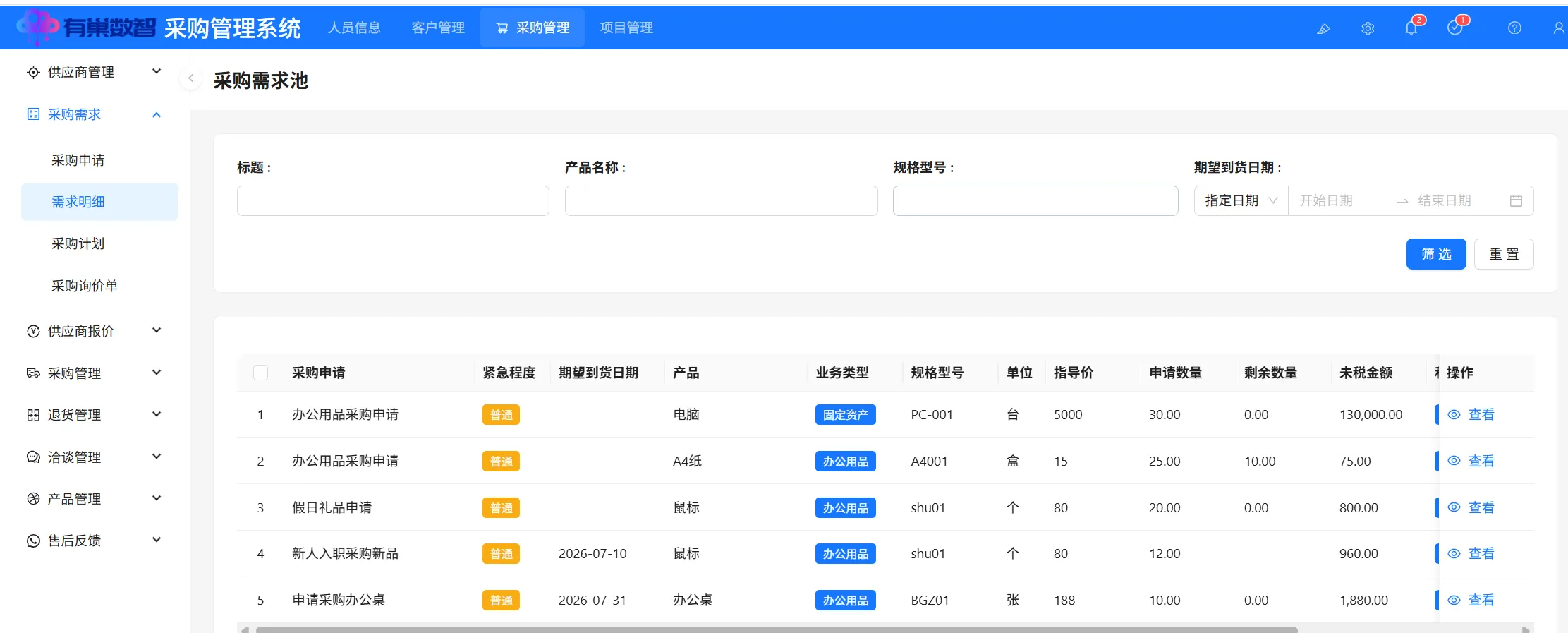The width and height of the screenshot is (1568, 633).
Task: Expand the sidebar 采购管理 chevron
Action: click(157, 373)
